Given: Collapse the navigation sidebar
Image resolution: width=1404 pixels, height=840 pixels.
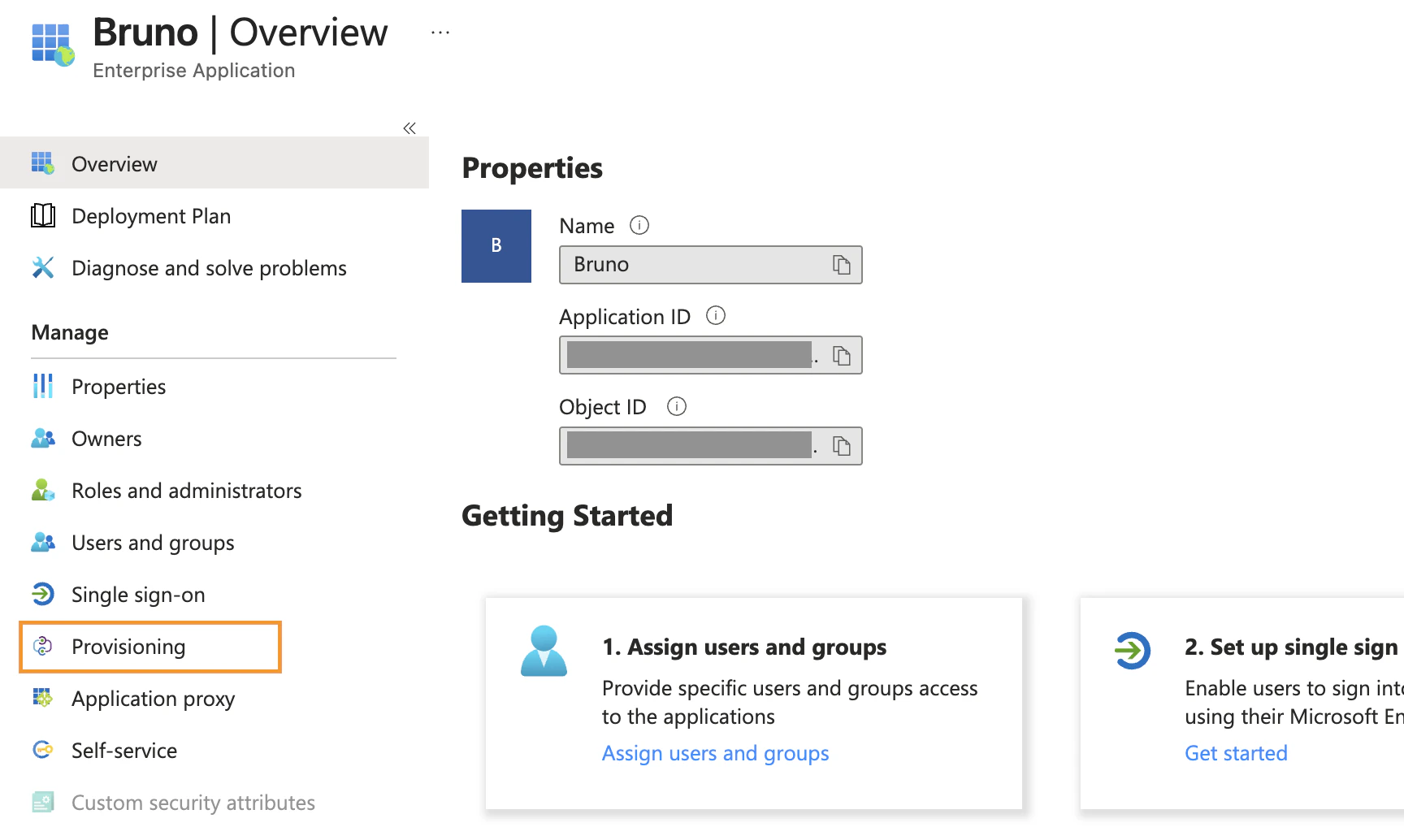Looking at the screenshot, I should [x=409, y=128].
